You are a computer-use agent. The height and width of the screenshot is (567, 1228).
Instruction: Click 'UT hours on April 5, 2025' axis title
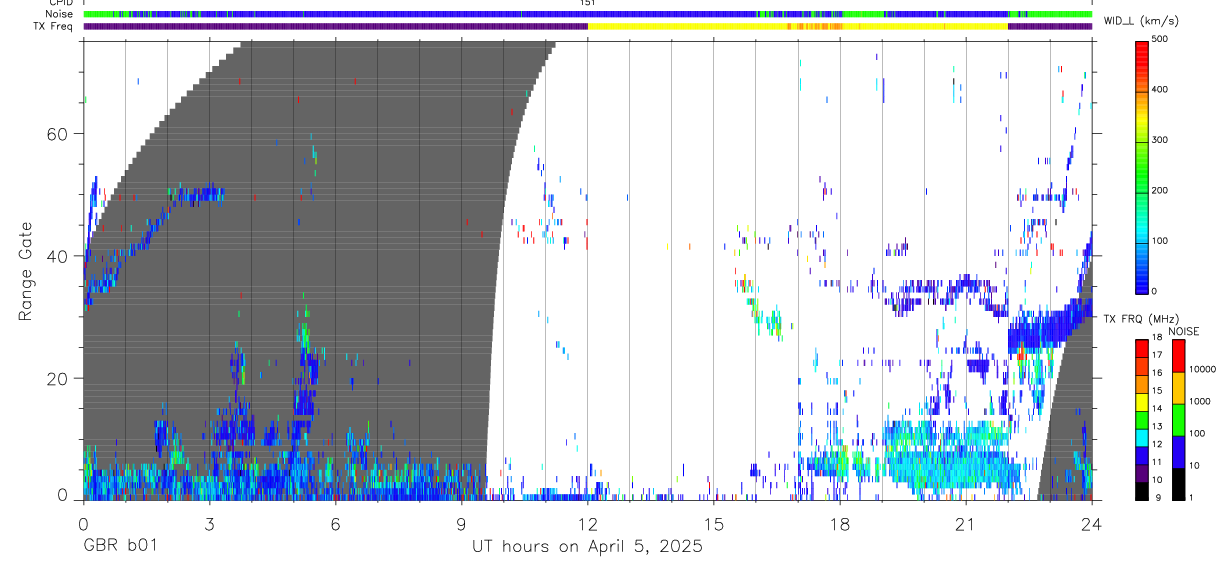pyautogui.click(x=587, y=546)
